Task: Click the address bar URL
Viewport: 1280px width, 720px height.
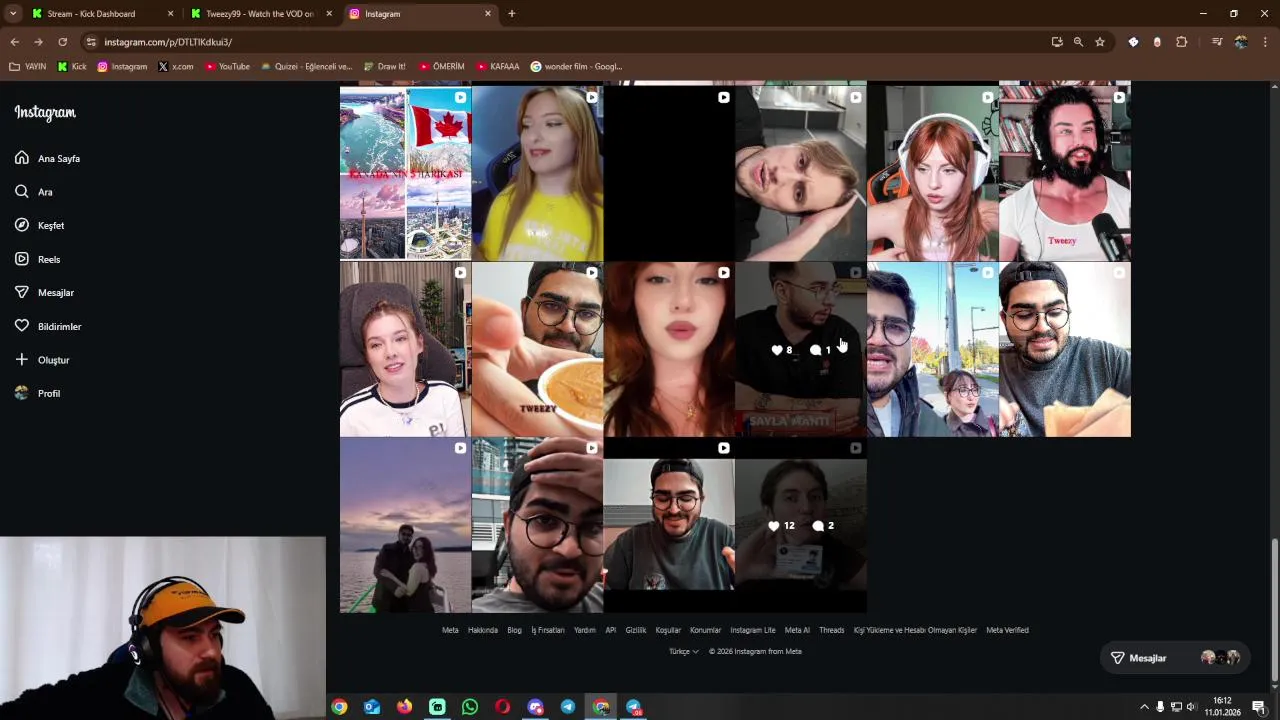Action: tap(168, 42)
